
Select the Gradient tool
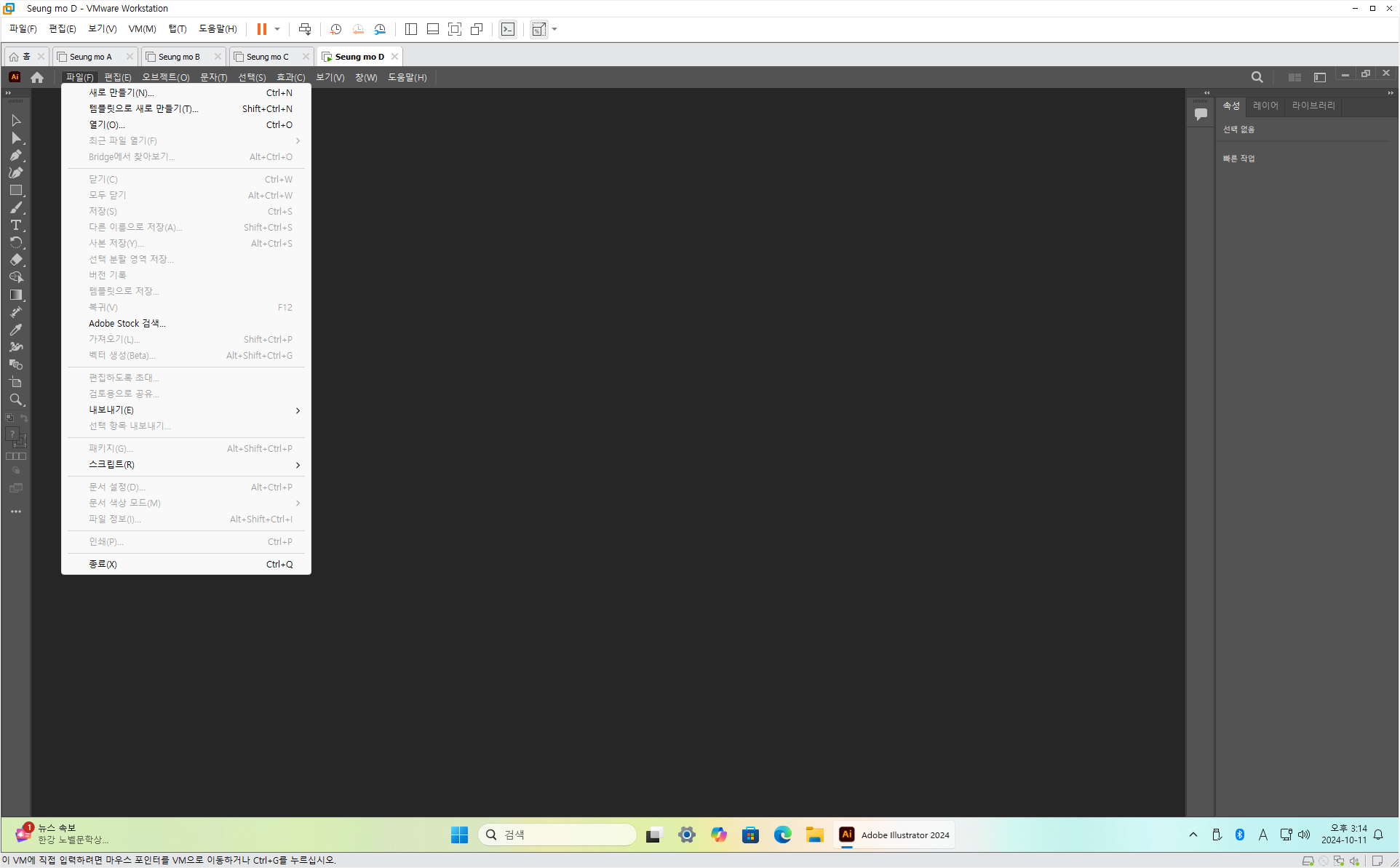point(16,295)
